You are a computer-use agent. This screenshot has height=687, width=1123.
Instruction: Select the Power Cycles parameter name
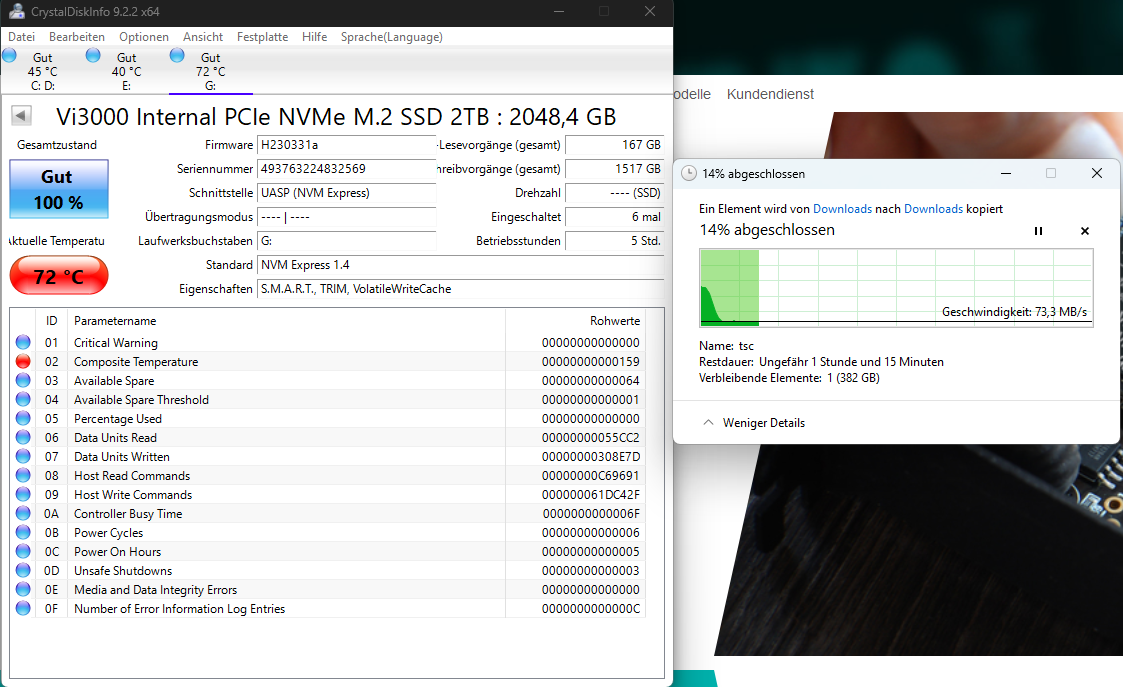coord(108,532)
